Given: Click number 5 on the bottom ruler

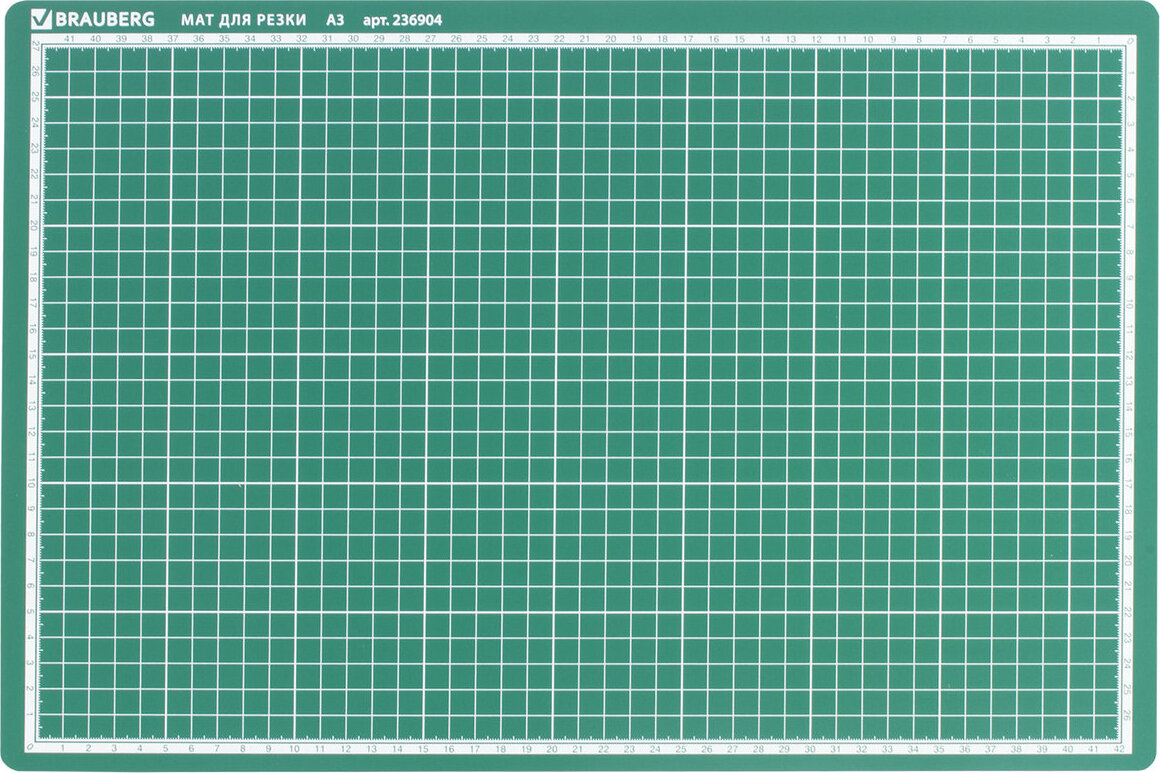Looking at the screenshot, I should (165, 748).
